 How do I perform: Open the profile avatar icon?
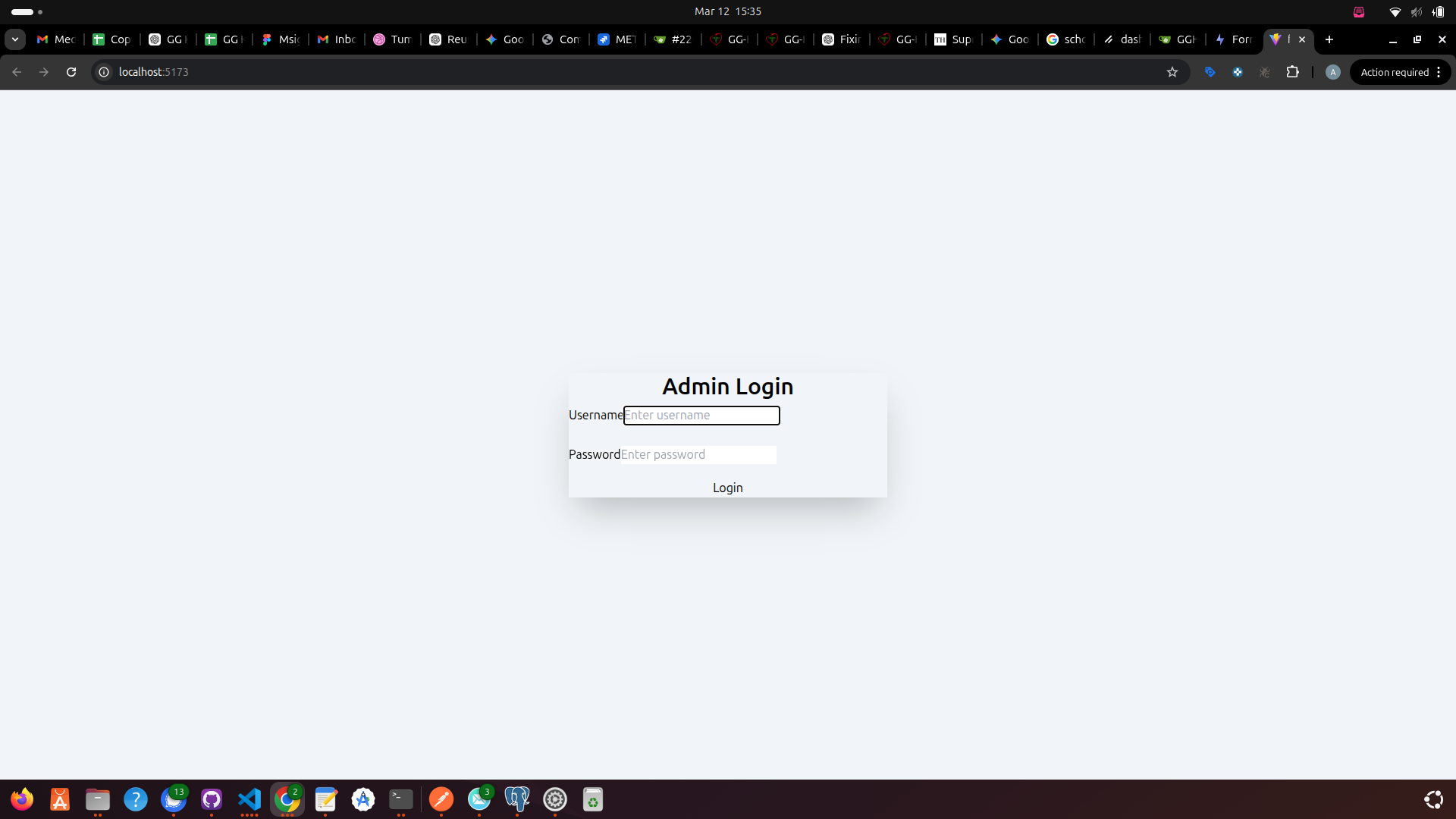(1332, 72)
